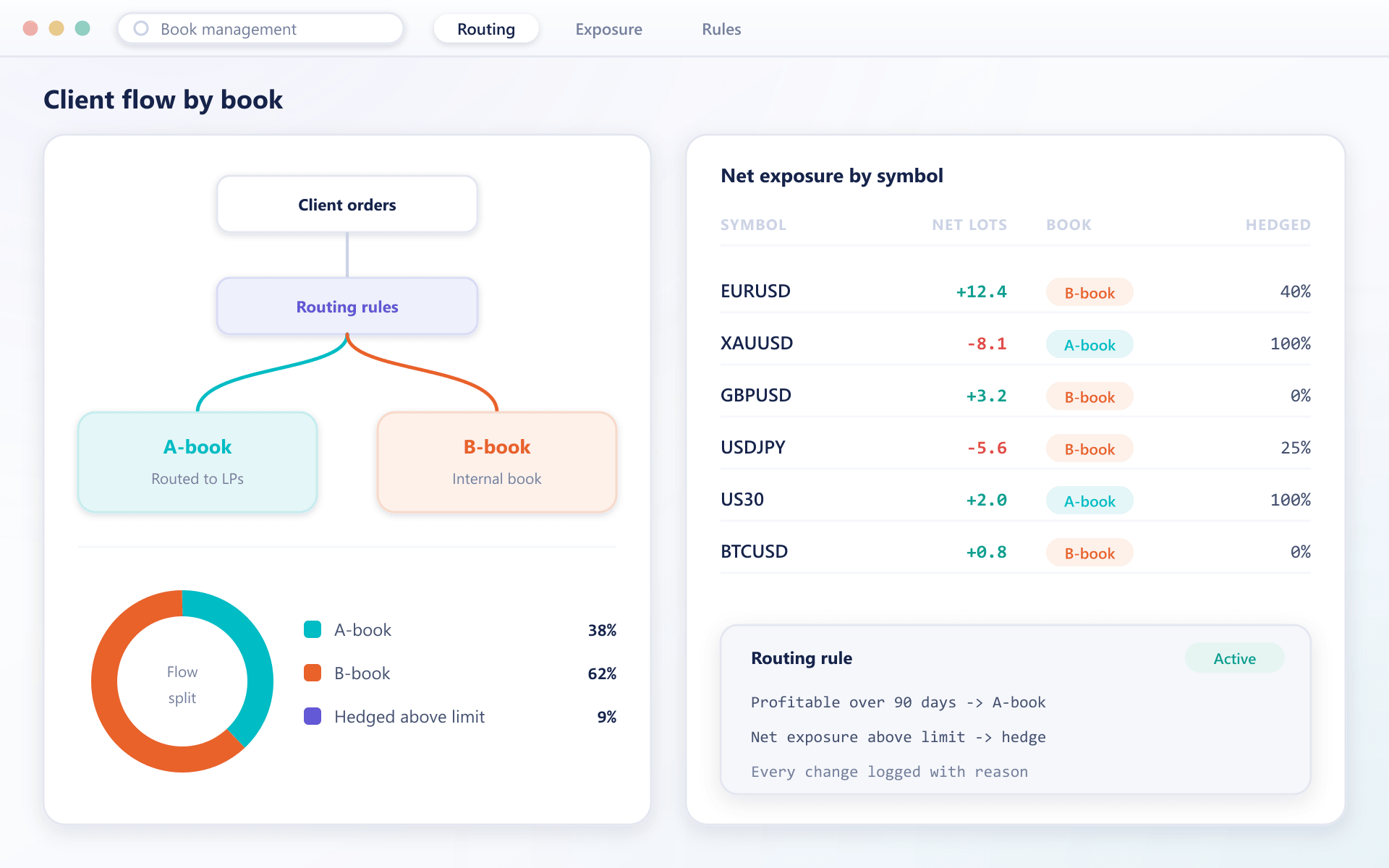The width and height of the screenshot is (1389, 868).
Task: Click the A-book badge for XAUUSD
Action: tap(1089, 344)
